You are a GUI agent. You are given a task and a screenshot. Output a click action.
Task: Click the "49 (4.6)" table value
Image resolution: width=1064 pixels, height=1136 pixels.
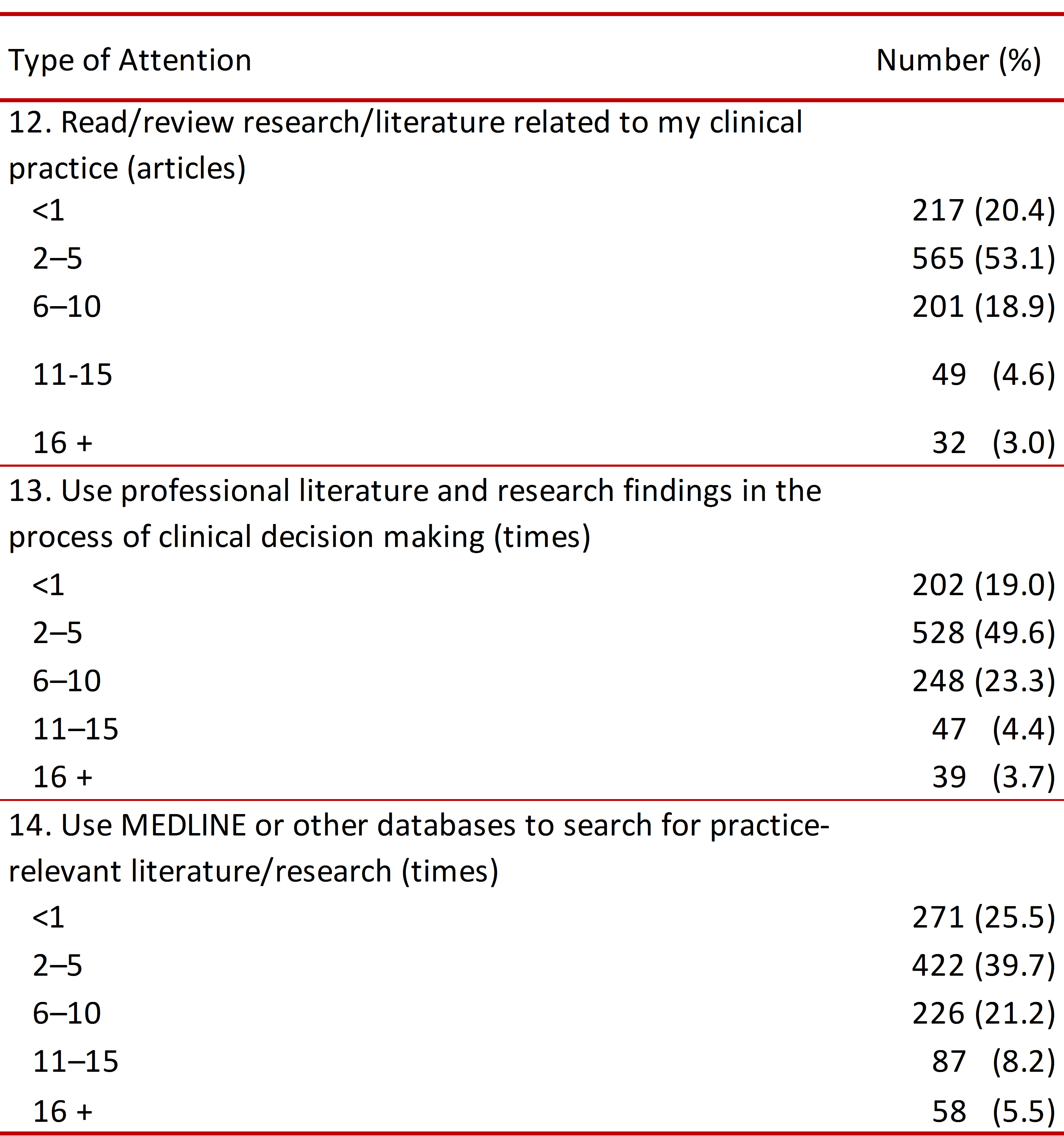point(993,375)
